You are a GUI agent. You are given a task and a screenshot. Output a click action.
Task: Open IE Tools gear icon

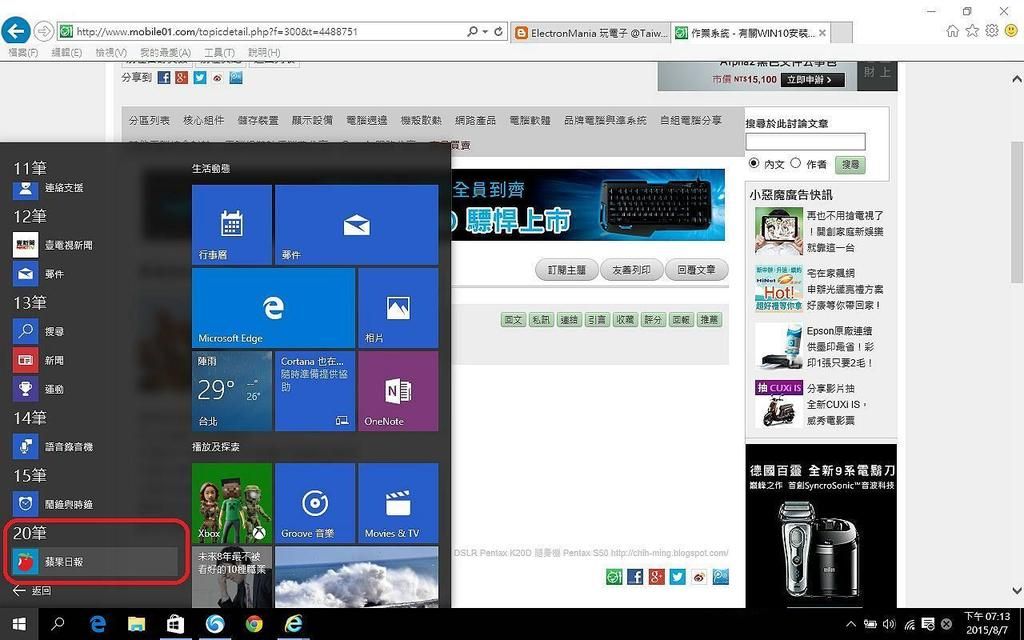[992, 31]
